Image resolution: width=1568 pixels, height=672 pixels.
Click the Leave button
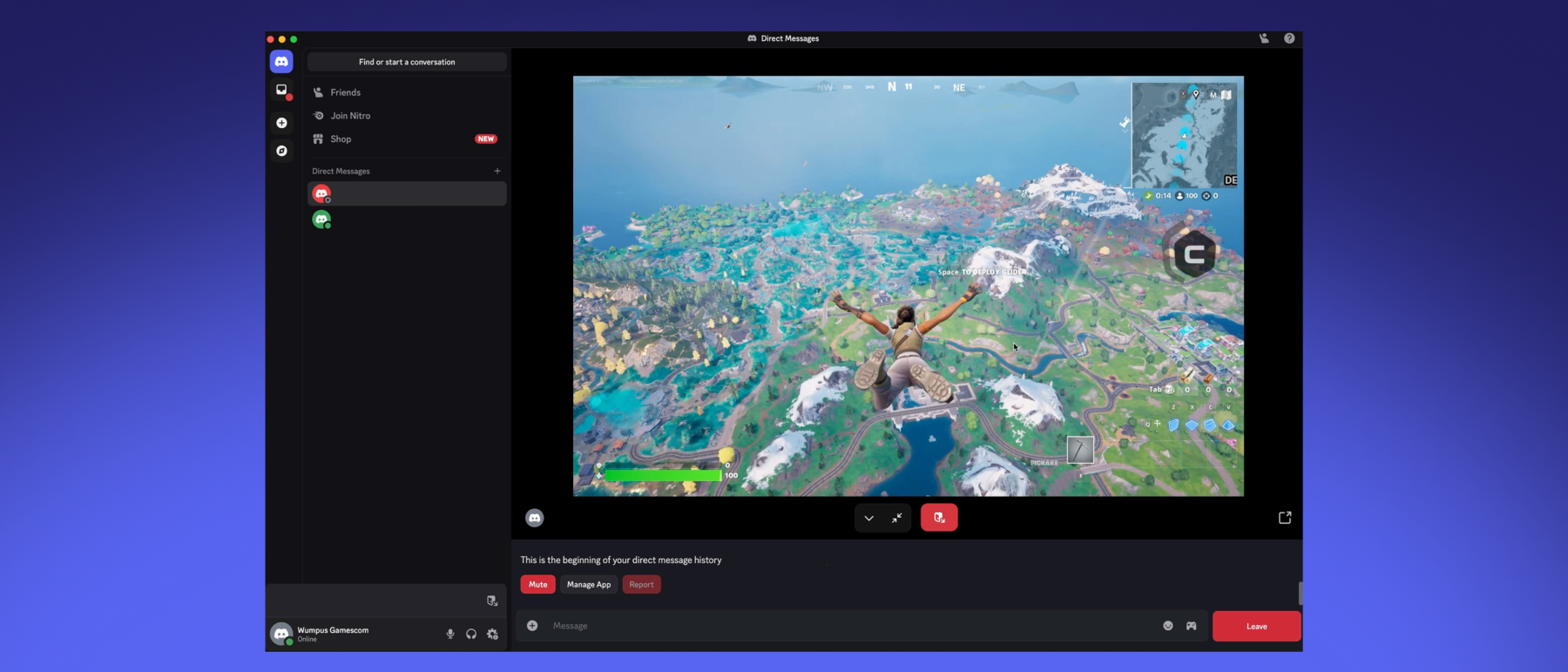[1256, 627]
